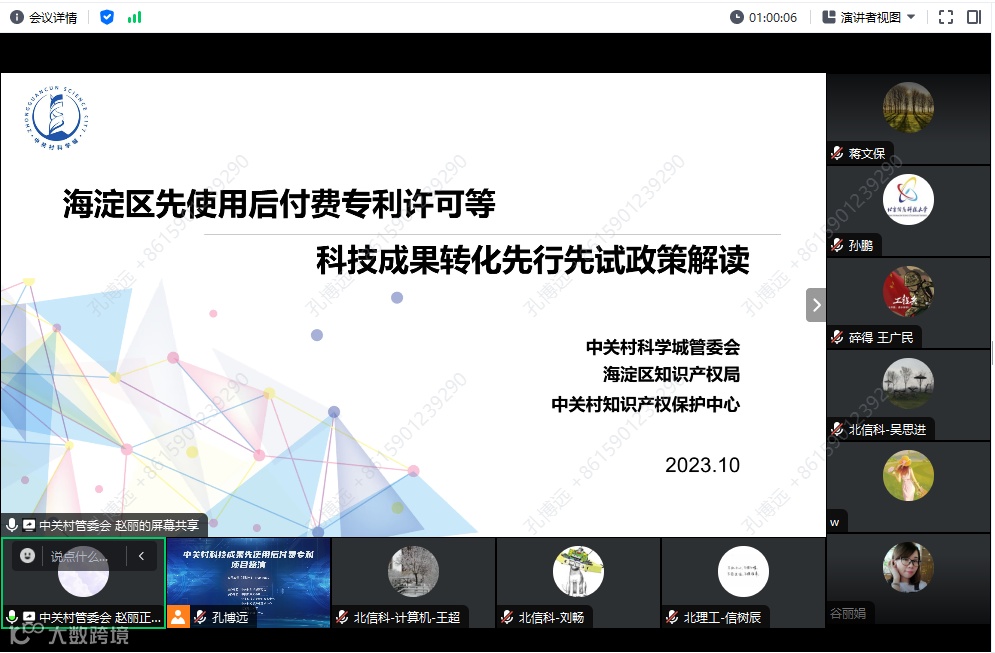Click microphone icon on 赵丽 speaker tile
Screen dimensions: 995x653
pyautogui.click(x=11, y=617)
